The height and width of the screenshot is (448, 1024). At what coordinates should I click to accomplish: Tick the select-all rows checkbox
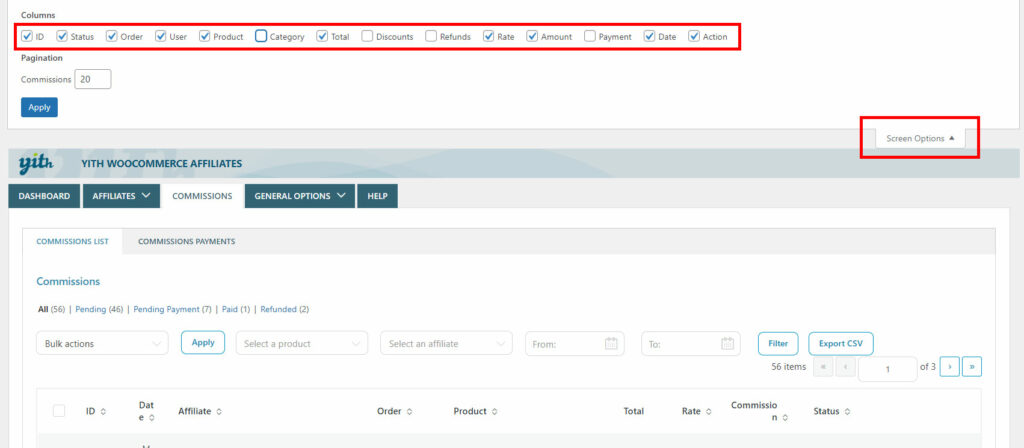[x=59, y=411]
